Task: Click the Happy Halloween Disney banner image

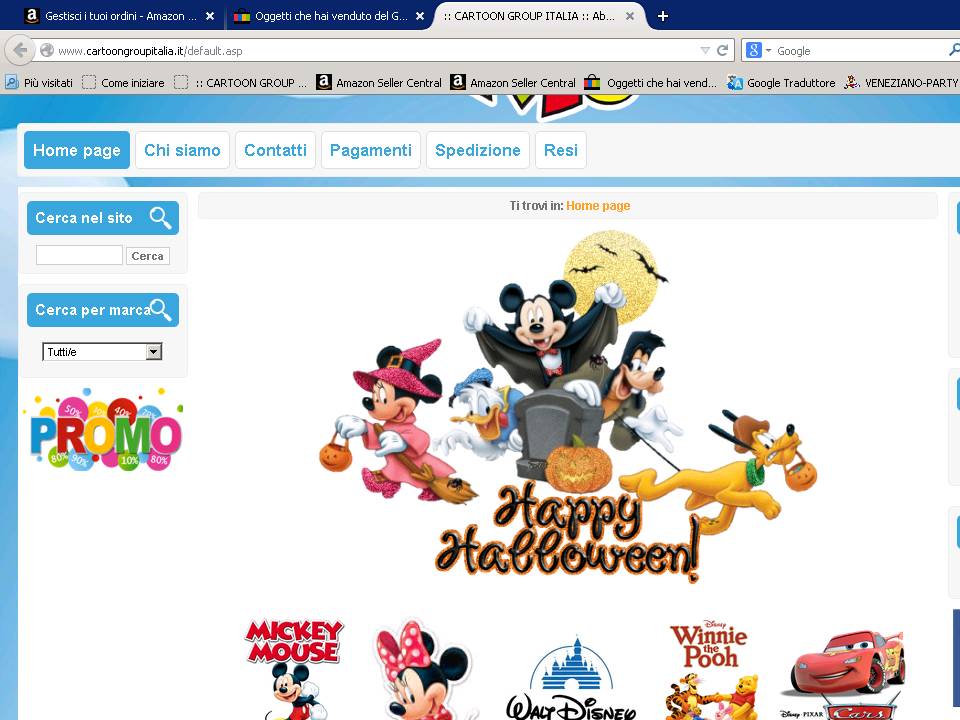Action: click(568, 407)
